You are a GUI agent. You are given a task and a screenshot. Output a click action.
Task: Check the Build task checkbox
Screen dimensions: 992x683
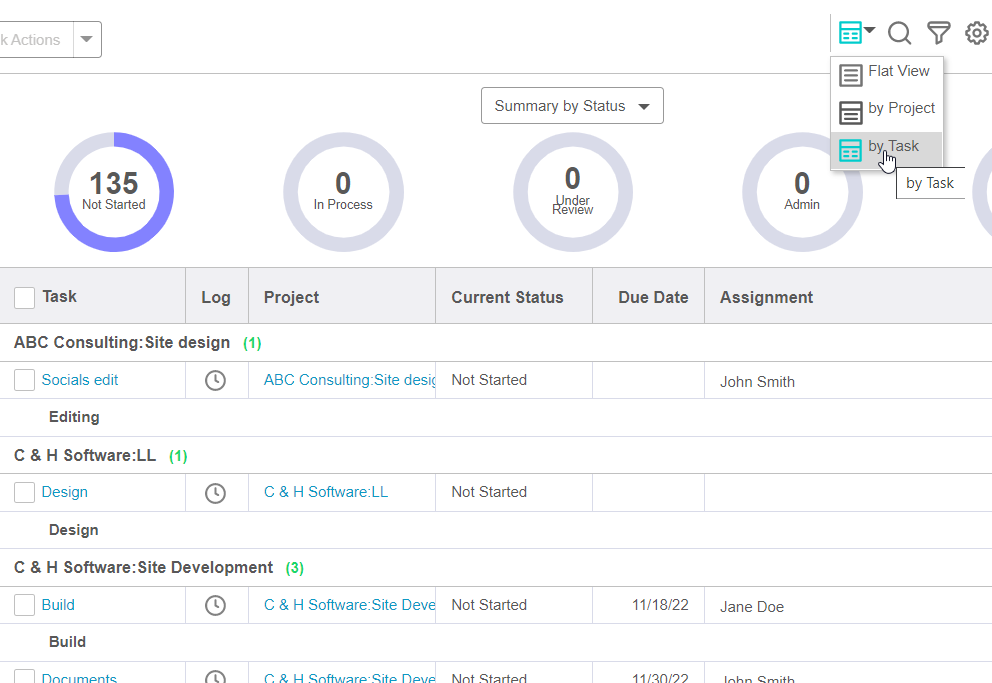(x=24, y=605)
